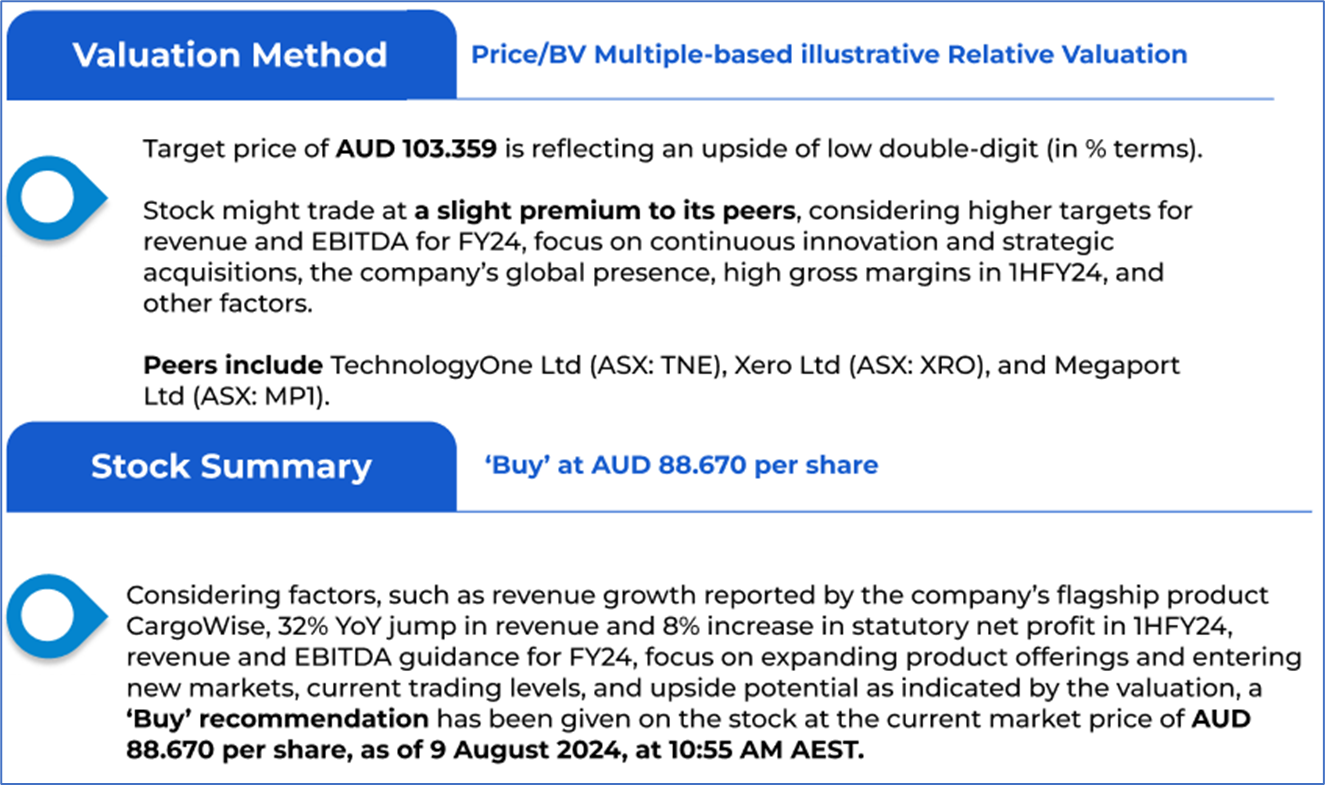Image resolution: width=1325 pixels, height=785 pixels.
Task: Select the Valuation Method header tab
Action: (x=230, y=55)
